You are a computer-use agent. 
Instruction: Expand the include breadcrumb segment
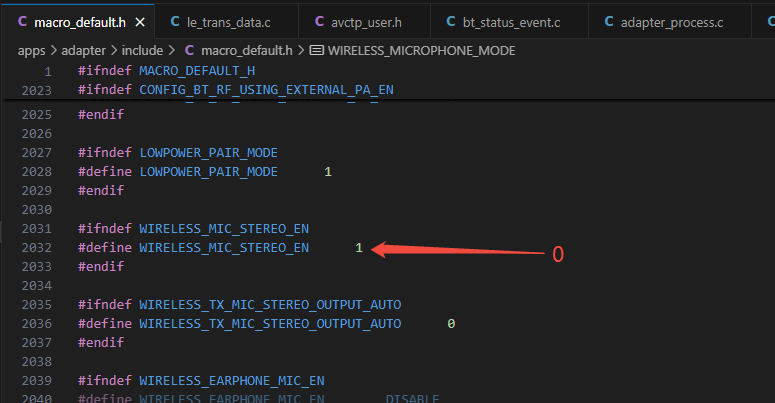[142, 50]
